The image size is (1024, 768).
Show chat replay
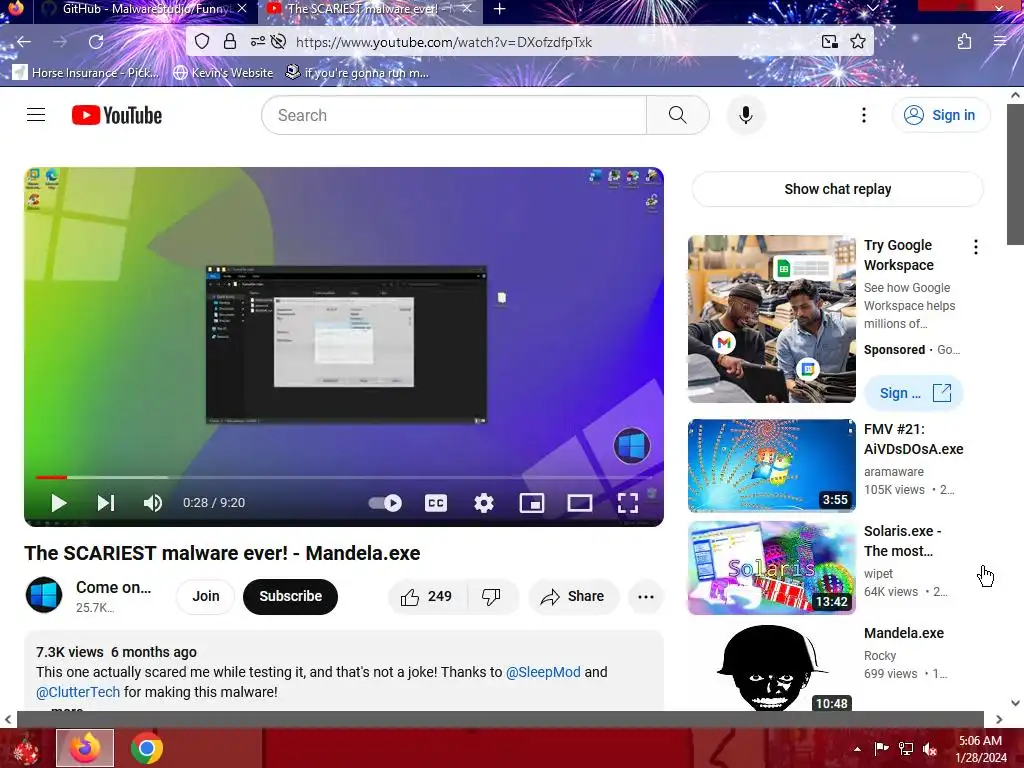[x=837, y=189]
